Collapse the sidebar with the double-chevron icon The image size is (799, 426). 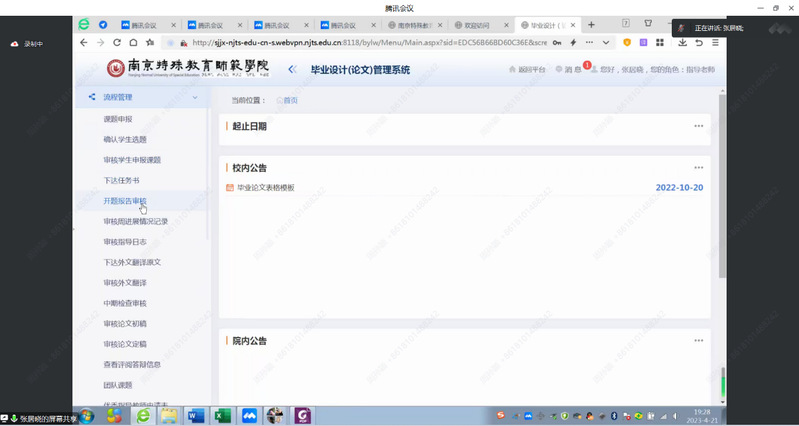click(292, 69)
